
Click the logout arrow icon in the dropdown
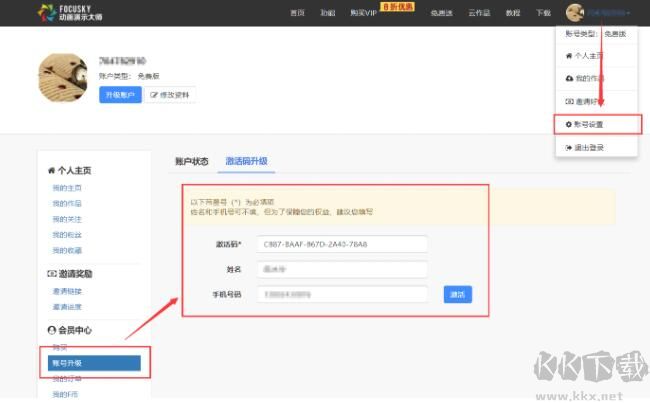click(569, 148)
